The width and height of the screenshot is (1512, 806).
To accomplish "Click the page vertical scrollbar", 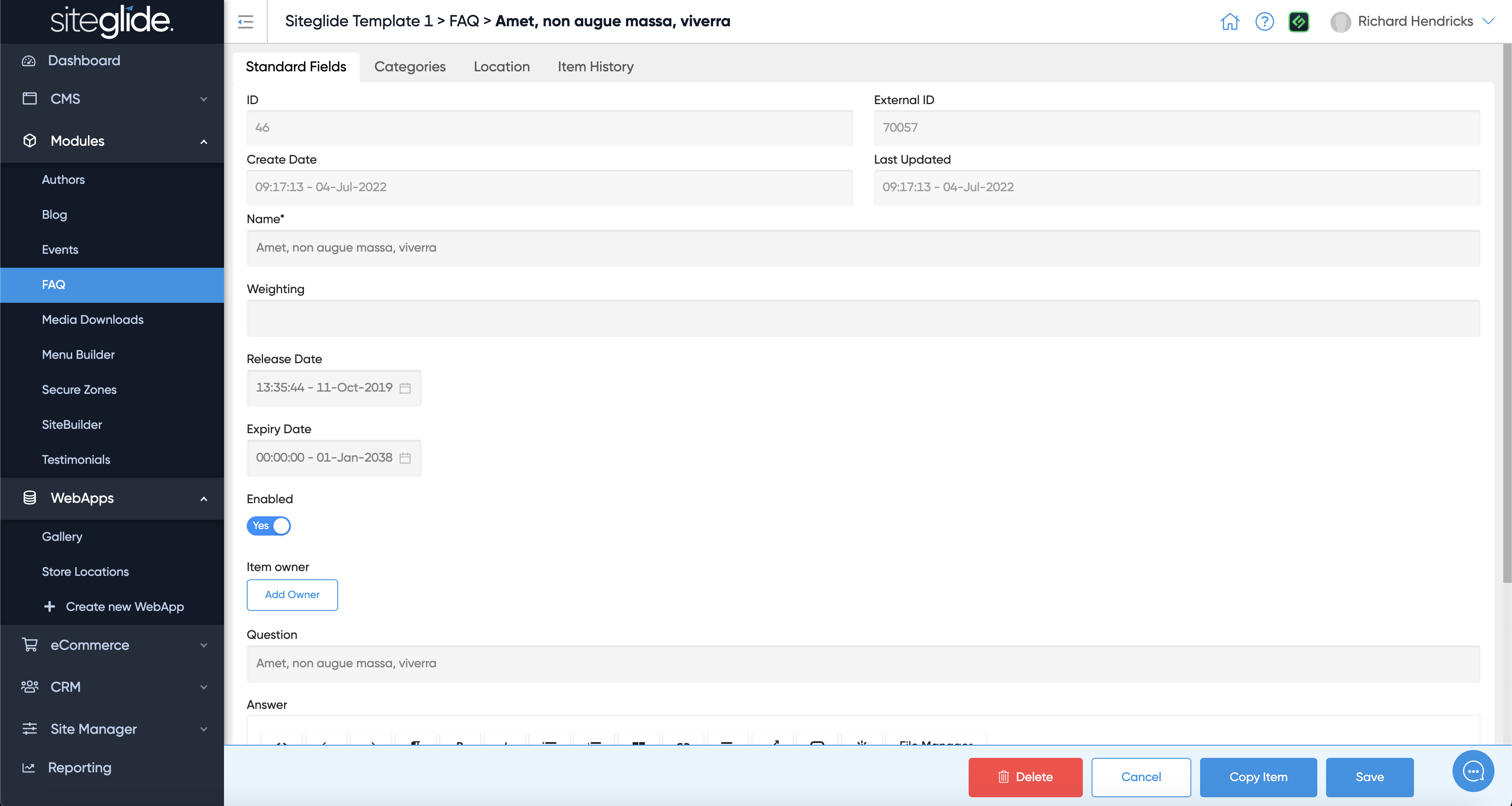I will tap(1506, 311).
